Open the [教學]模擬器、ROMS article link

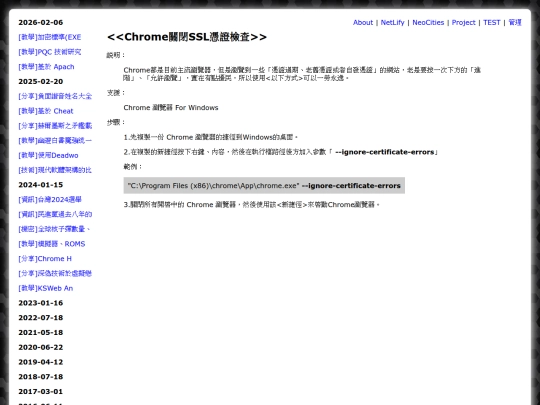coord(52,244)
